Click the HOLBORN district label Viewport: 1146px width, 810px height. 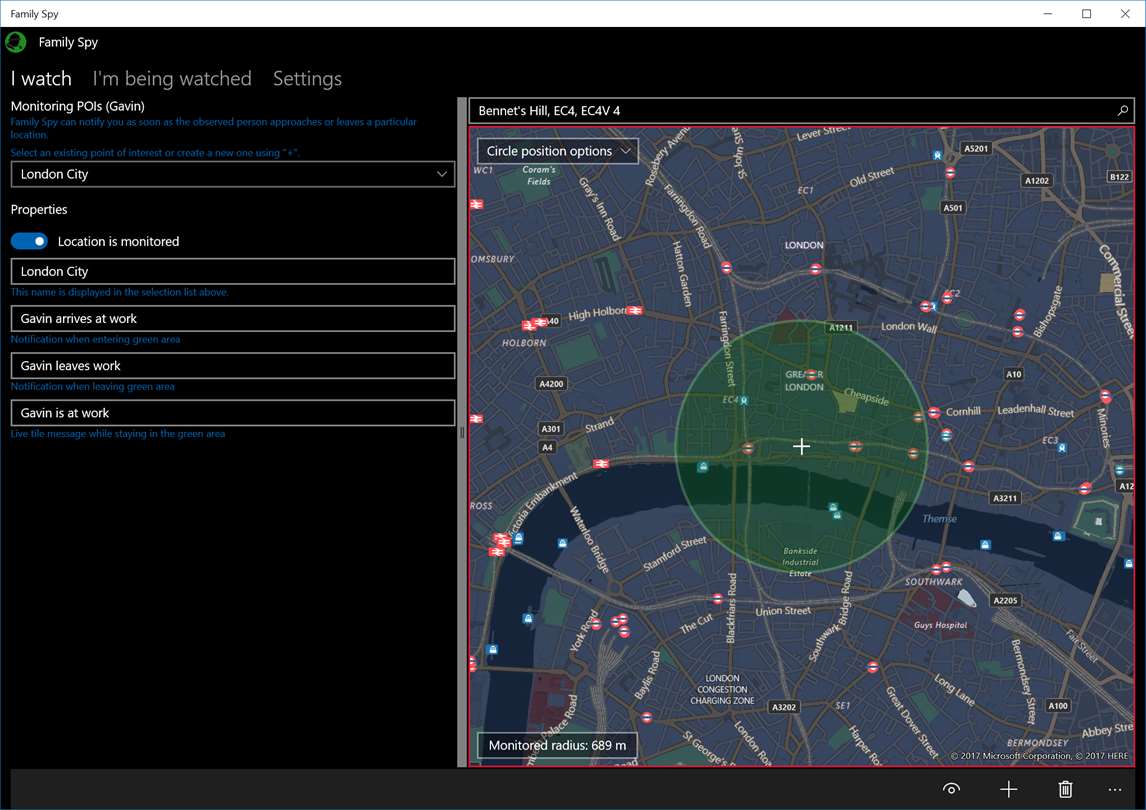(524, 342)
